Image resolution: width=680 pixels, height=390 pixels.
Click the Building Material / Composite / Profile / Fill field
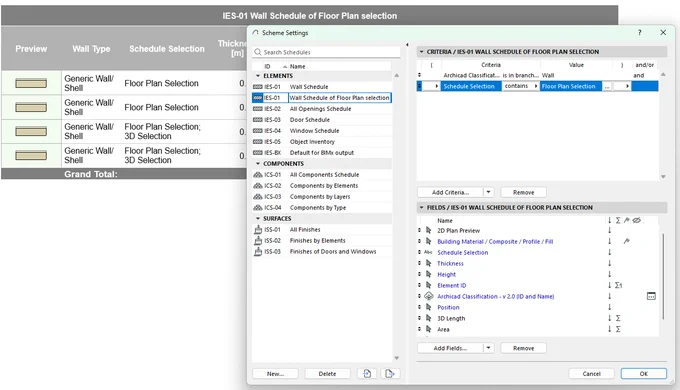tap(495, 242)
